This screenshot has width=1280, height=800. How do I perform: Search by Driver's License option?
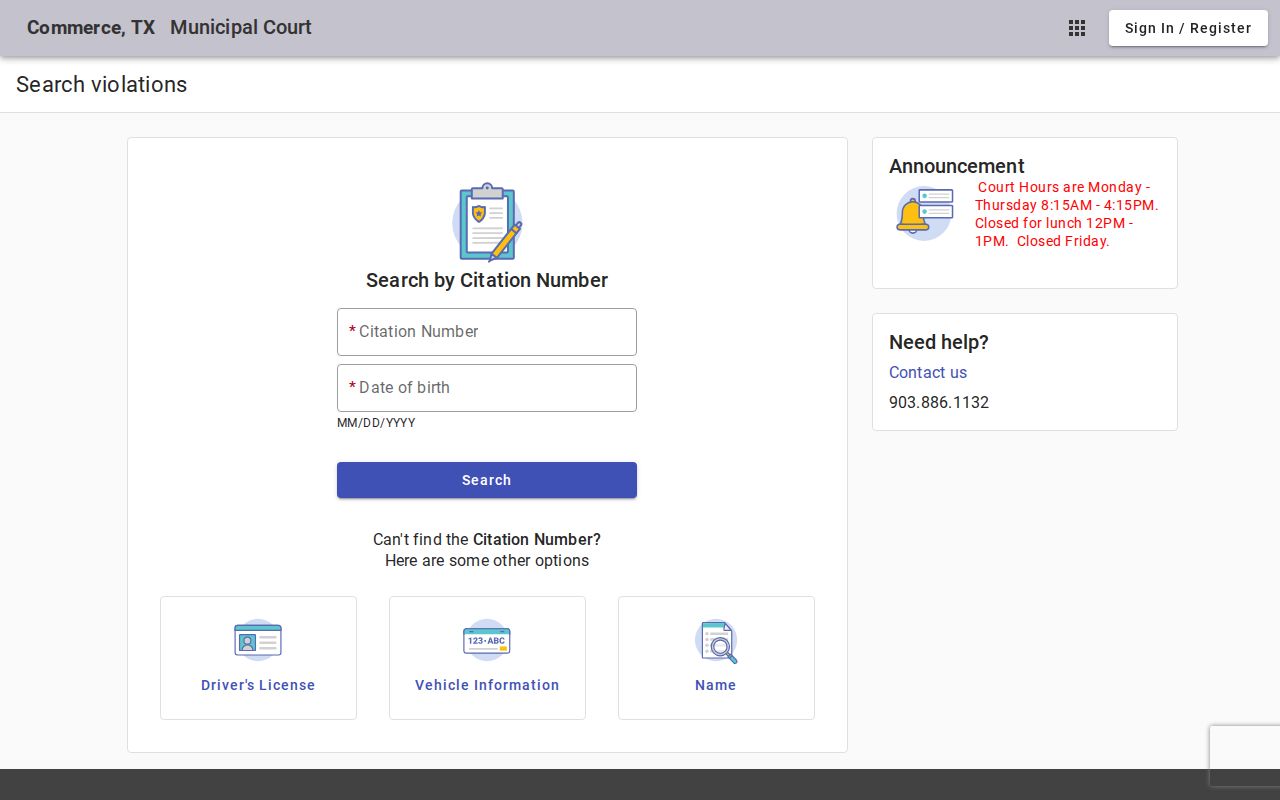pyautogui.click(x=258, y=658)
